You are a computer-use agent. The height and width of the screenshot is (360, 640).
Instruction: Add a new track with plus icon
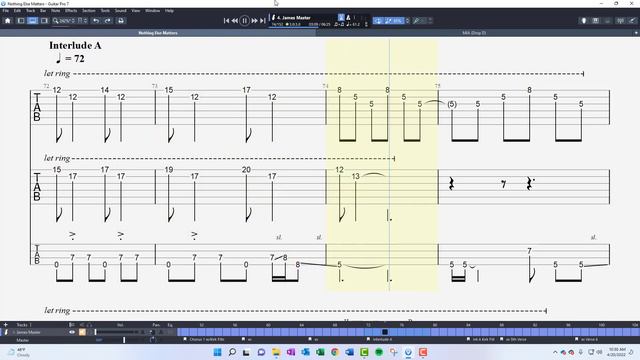tap(5, 325)
